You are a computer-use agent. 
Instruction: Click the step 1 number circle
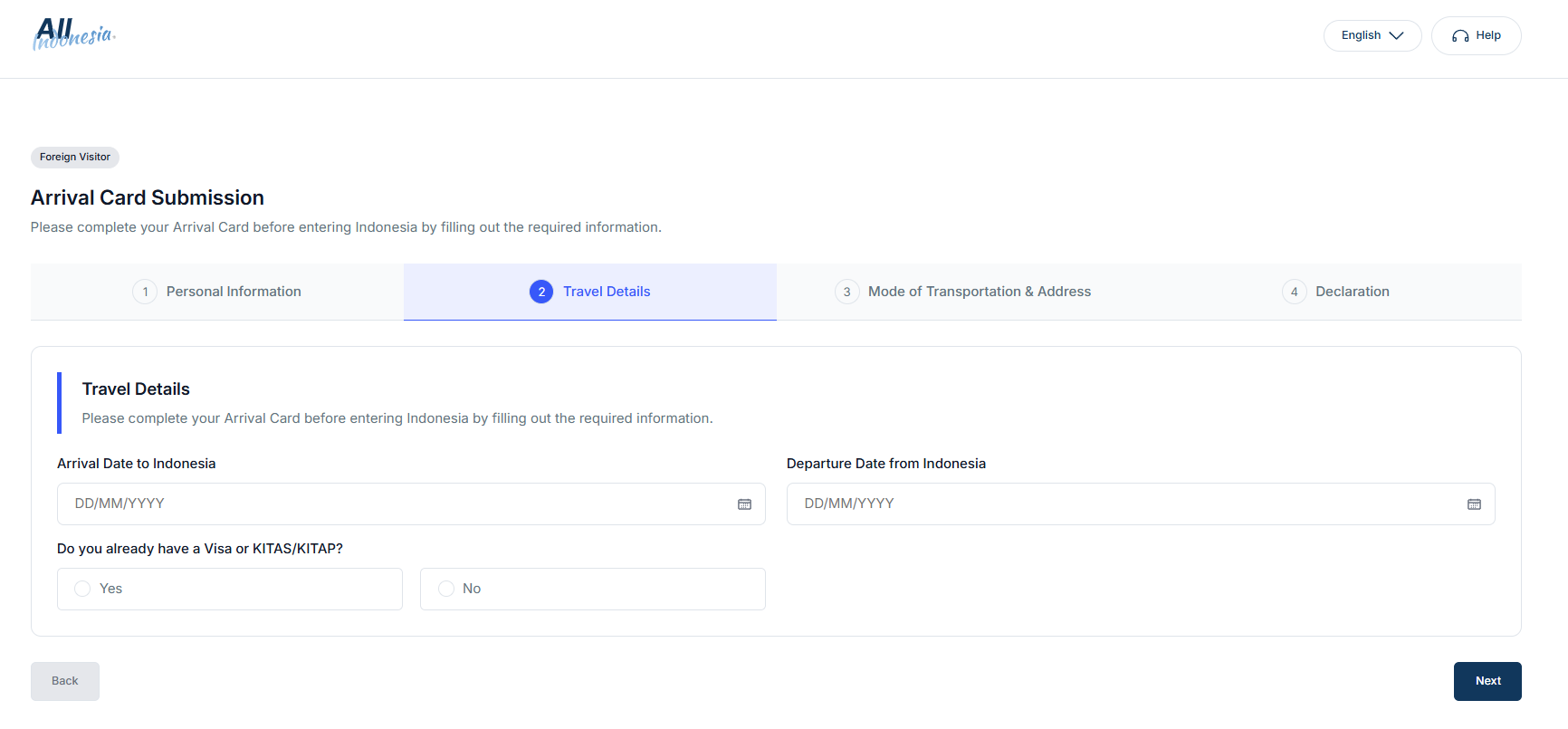click(145, 292)
